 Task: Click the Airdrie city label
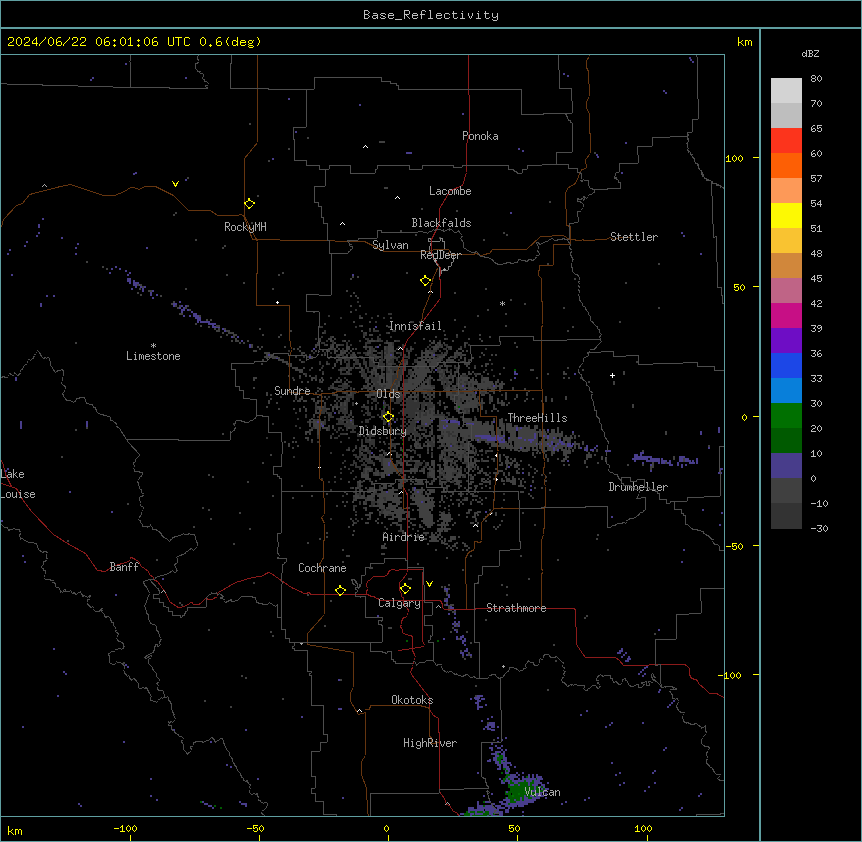click(404, 537)
